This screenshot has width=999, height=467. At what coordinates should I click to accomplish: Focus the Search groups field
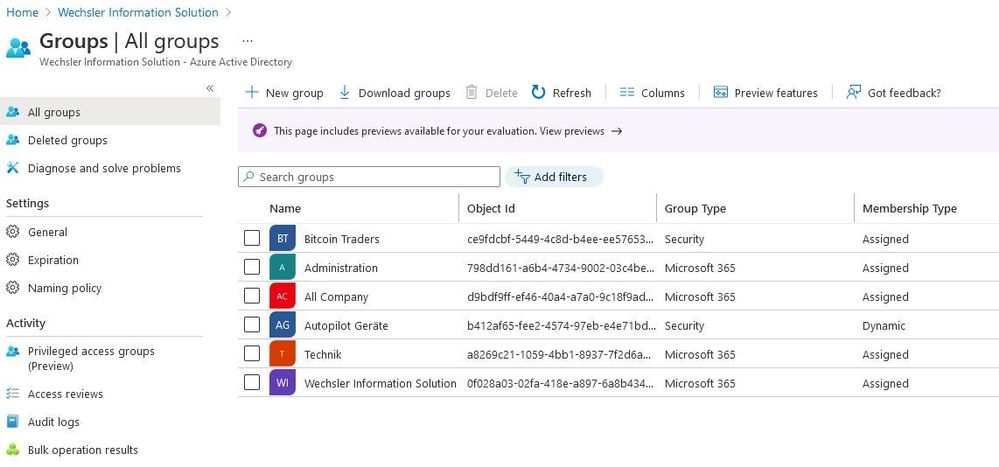pyautogui.click(x=369, y=176)
